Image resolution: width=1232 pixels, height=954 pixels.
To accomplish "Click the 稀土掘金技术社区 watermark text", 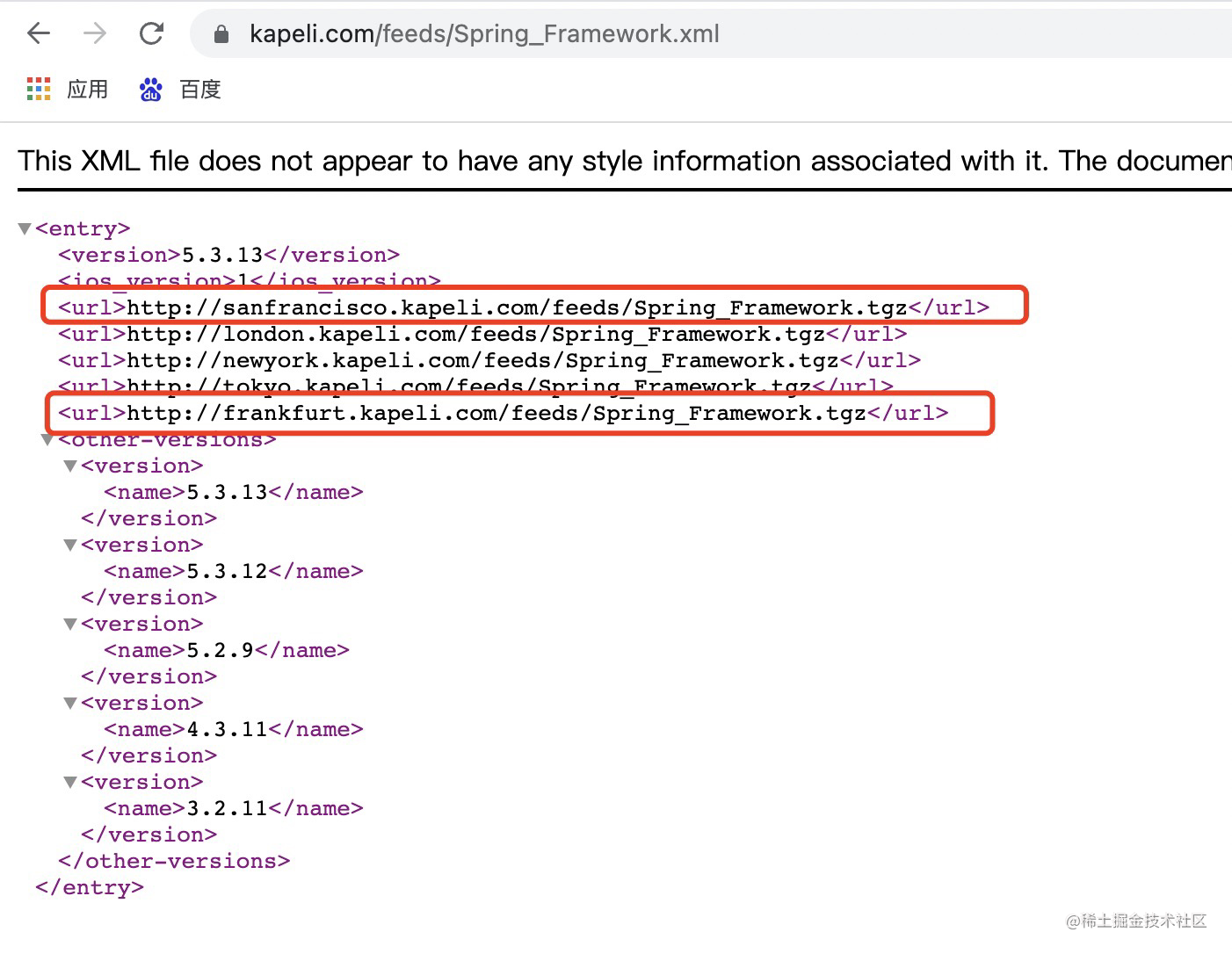I will tap(1137, 921).
